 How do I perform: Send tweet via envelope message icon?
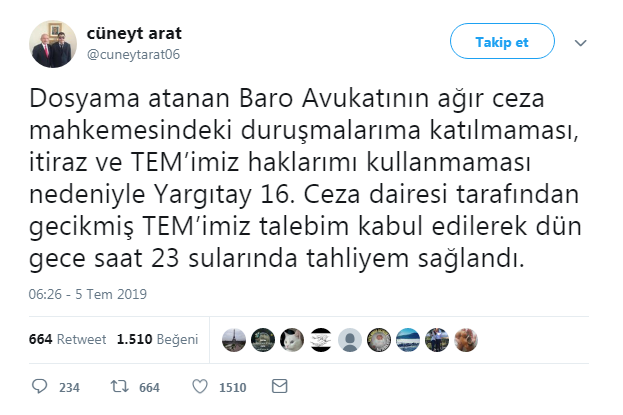click(x=279, y=386)
